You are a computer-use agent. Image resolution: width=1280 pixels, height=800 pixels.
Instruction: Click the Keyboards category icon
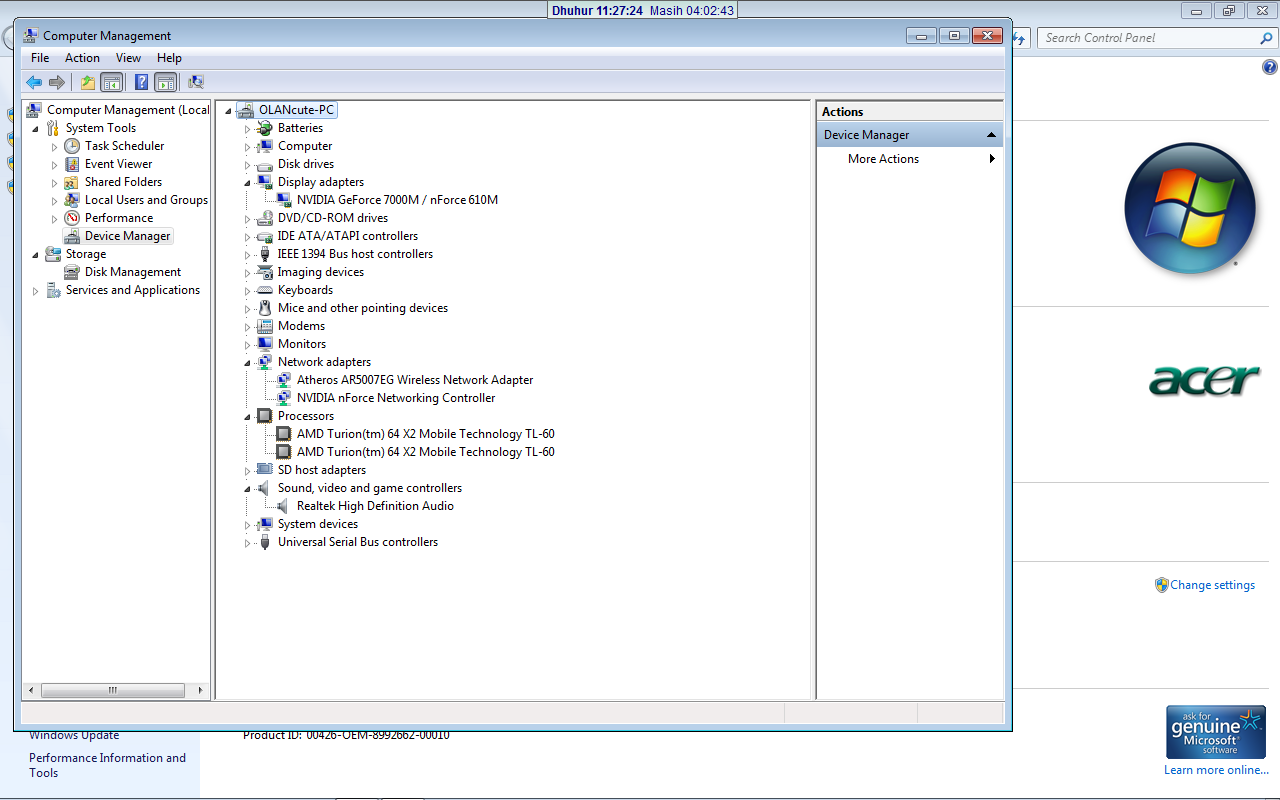[264, 290]
